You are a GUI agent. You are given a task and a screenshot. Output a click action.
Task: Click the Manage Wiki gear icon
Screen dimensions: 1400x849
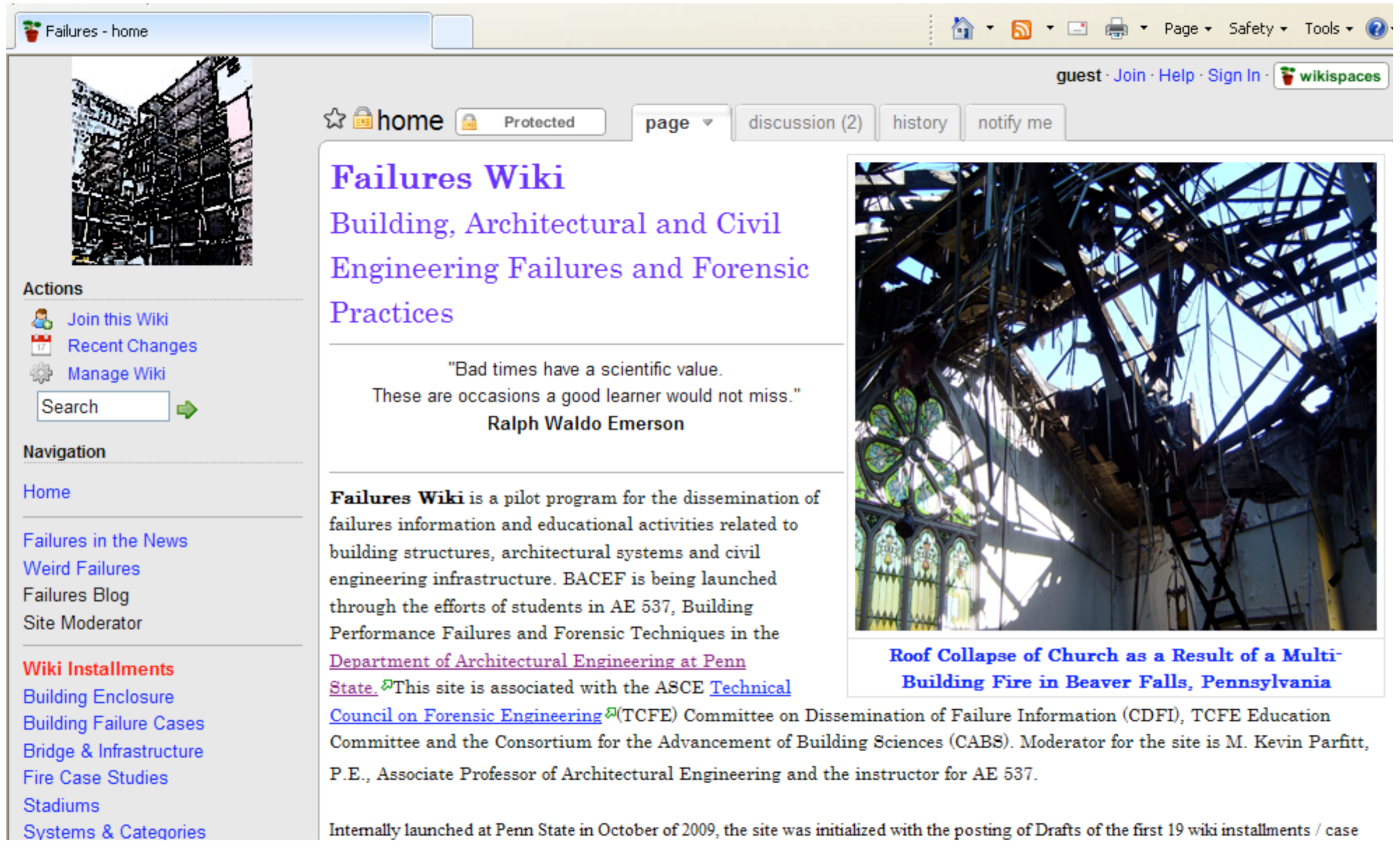pos(41,373)
